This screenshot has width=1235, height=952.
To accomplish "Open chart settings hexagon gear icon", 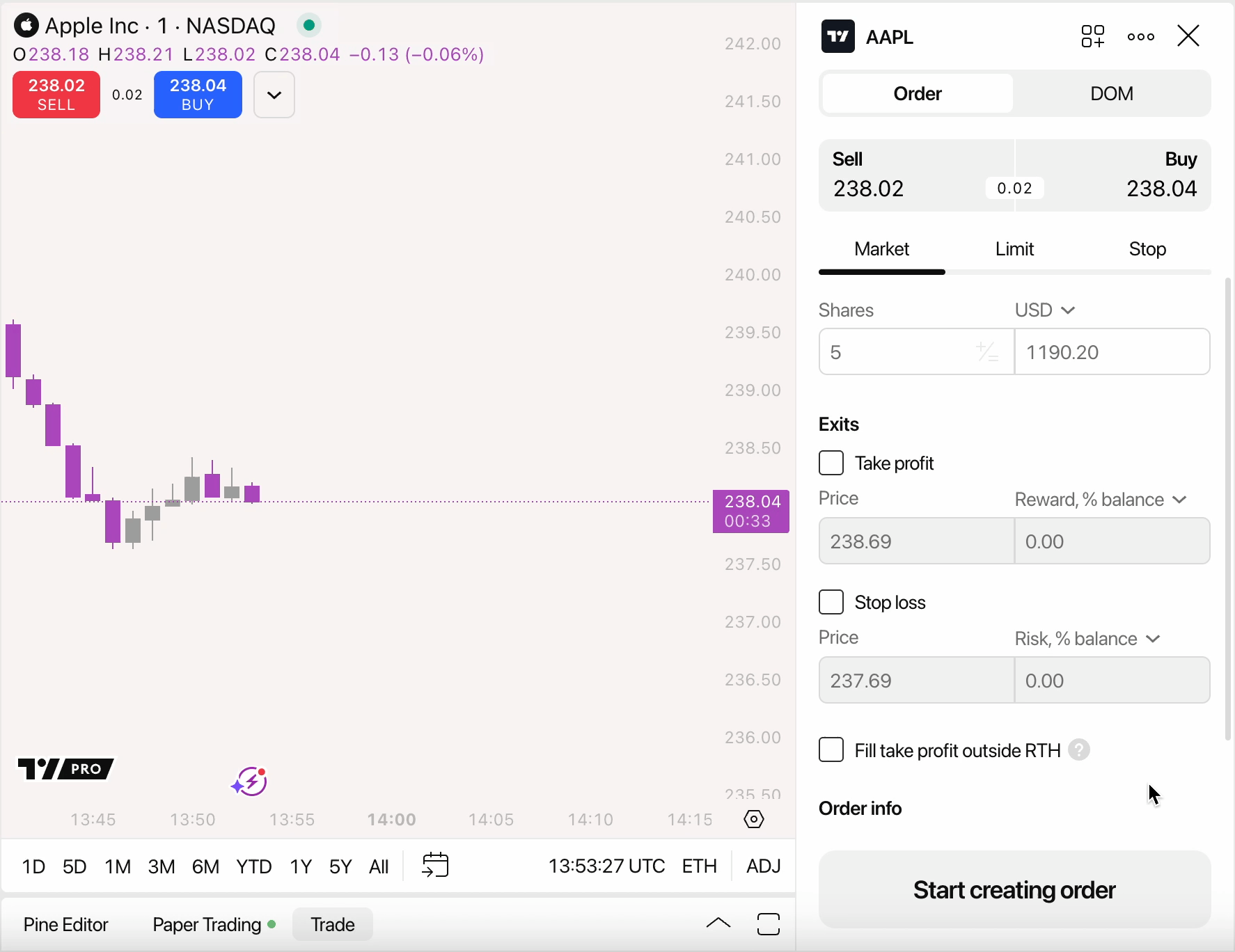I will pos(754,819).
